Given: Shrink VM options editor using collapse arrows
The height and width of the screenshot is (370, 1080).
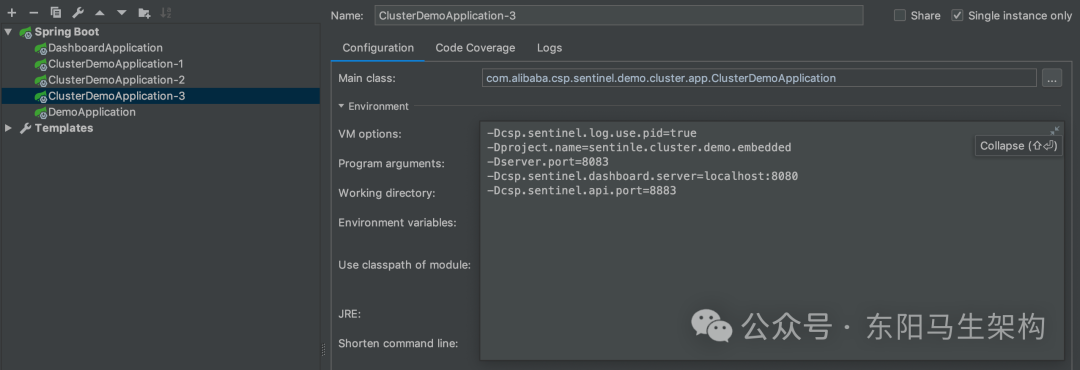Looking at the screenshot, I should 1054,131.
